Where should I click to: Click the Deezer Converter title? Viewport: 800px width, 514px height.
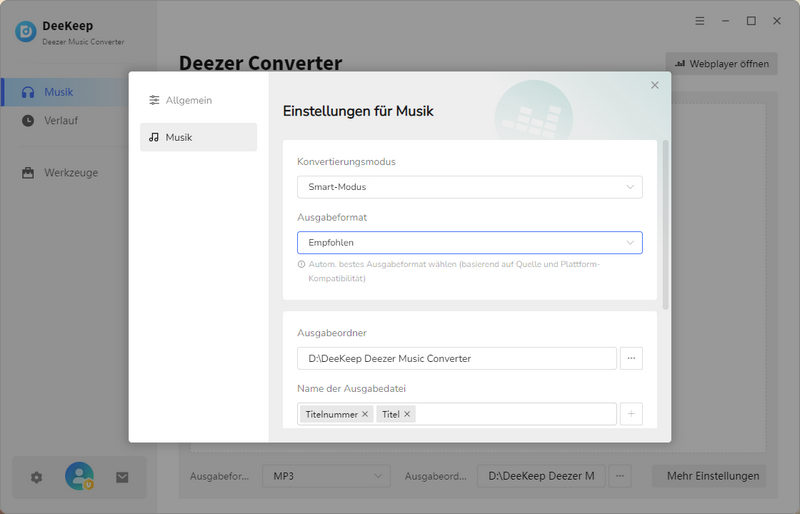point(260,63)
